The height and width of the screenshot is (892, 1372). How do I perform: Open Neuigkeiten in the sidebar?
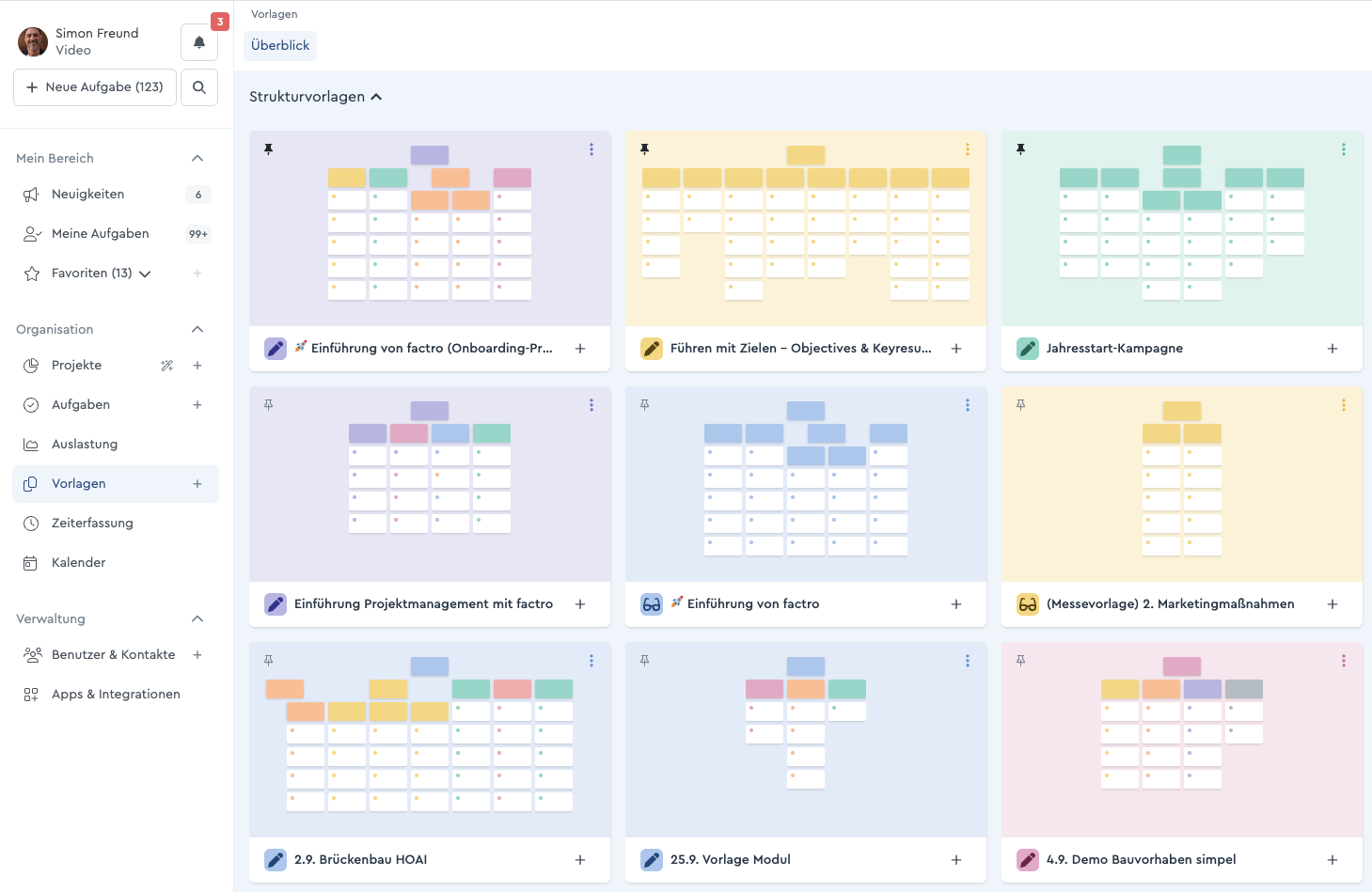click(116, 195)
